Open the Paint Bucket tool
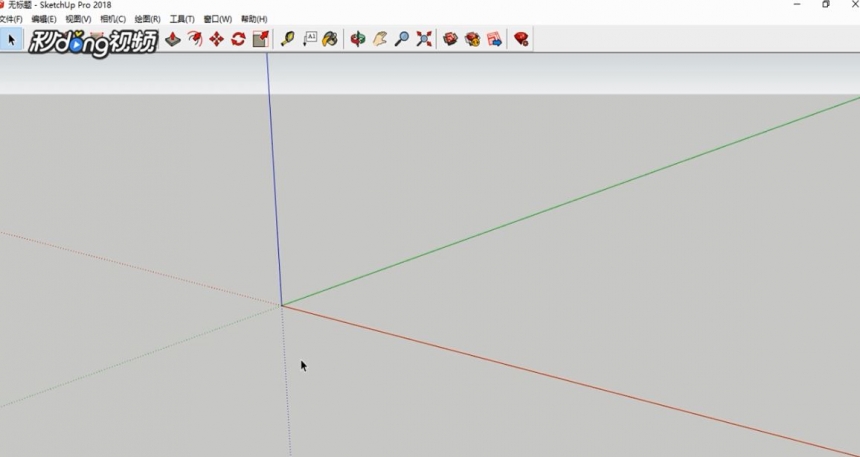 tap(330, 39)
